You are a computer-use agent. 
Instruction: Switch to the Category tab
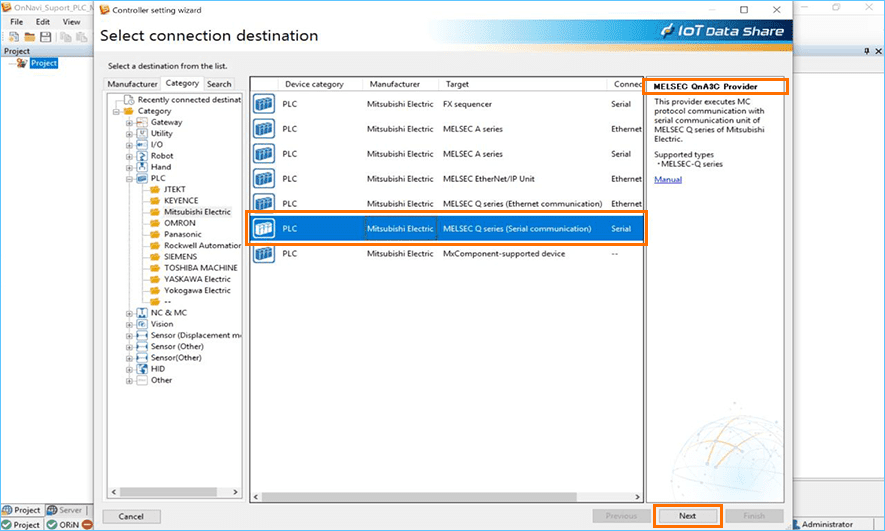pyautogui.click(x=182, y=83)
